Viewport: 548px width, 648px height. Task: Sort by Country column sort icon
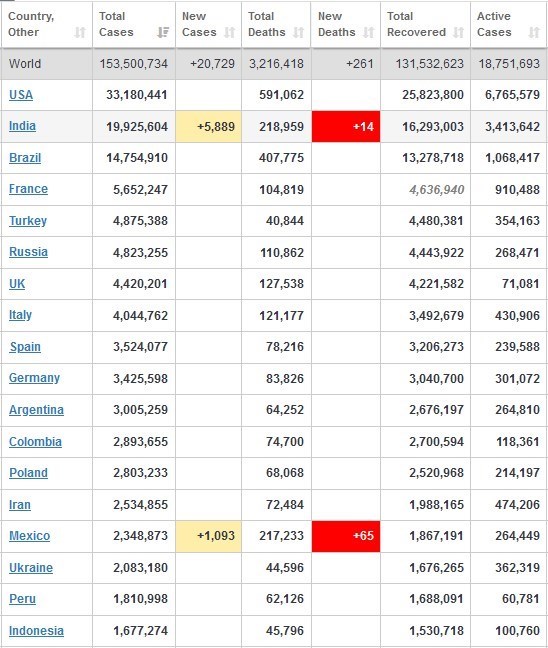(x=80, y=32)
